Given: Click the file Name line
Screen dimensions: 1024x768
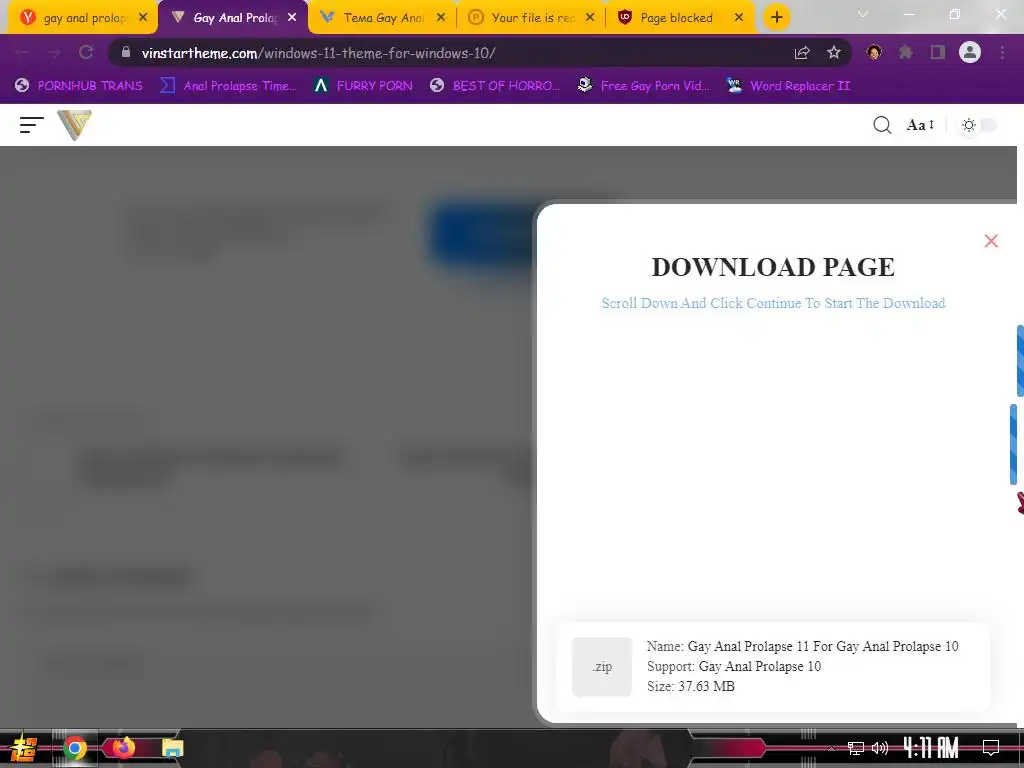Looking at the screenshot, I should [x=803, y=646].
